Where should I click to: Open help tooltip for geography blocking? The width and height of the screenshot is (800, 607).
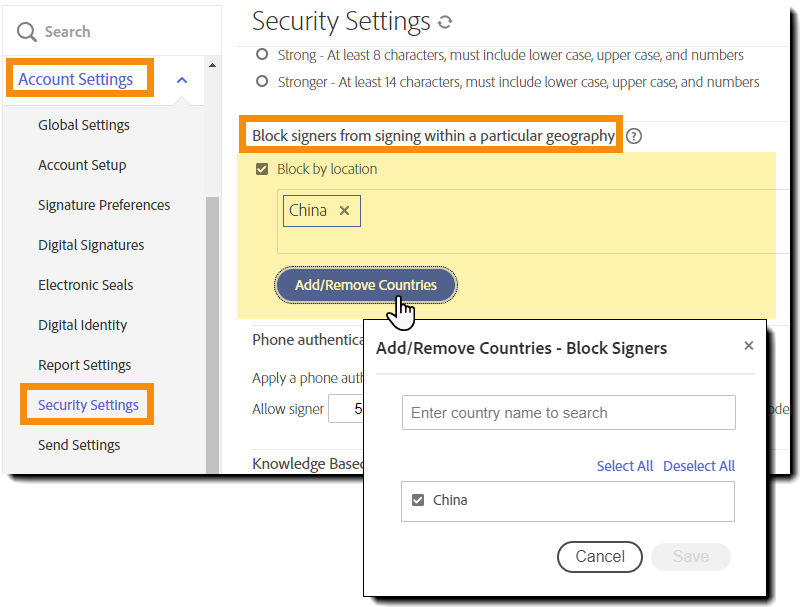coord(634,136)
